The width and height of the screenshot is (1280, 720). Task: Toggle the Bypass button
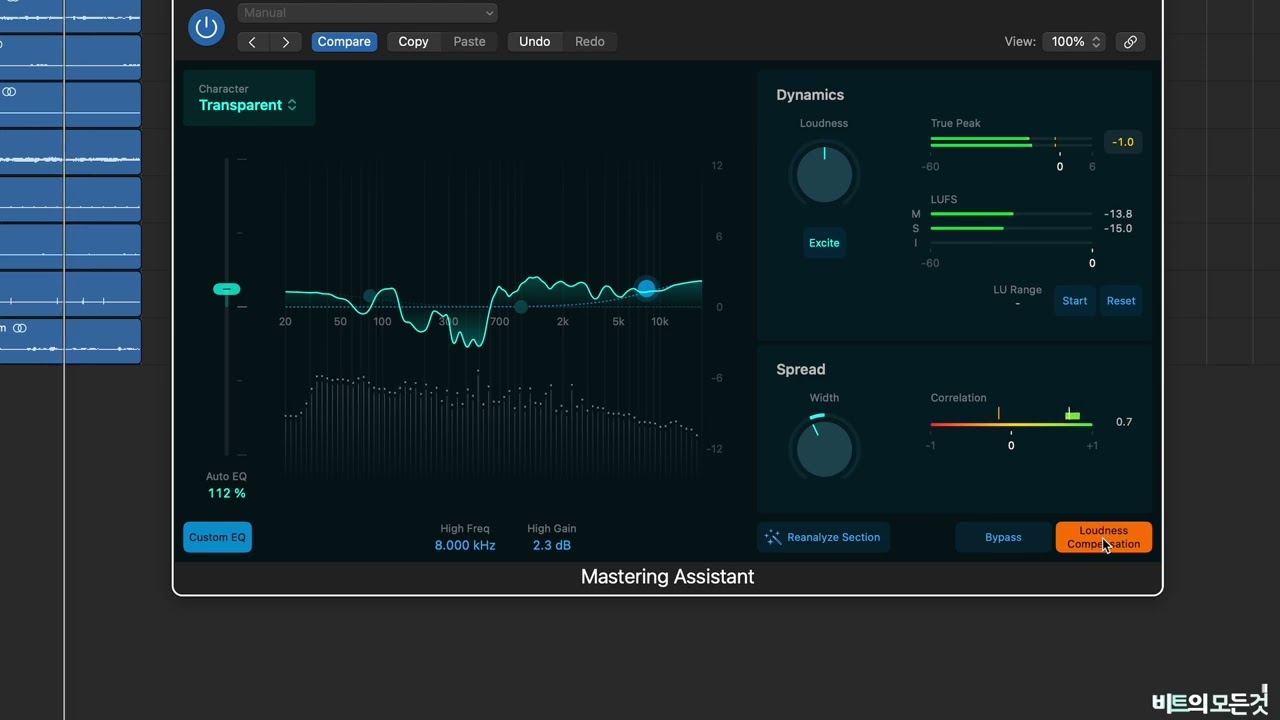click(x=1003, y=537)
